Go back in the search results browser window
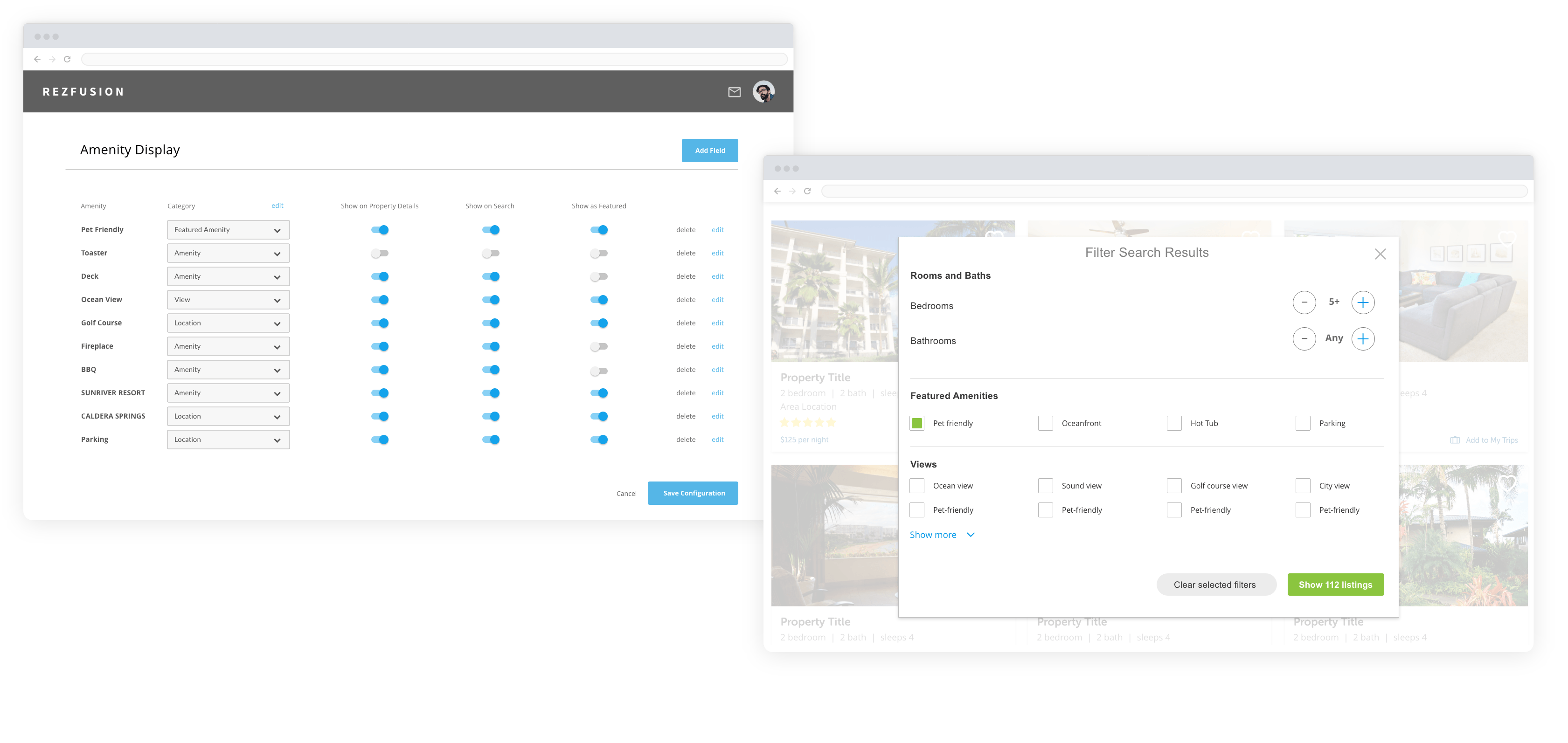Image resolution: width=1568 pixels, height=743 pixels. tap(777, 191)
